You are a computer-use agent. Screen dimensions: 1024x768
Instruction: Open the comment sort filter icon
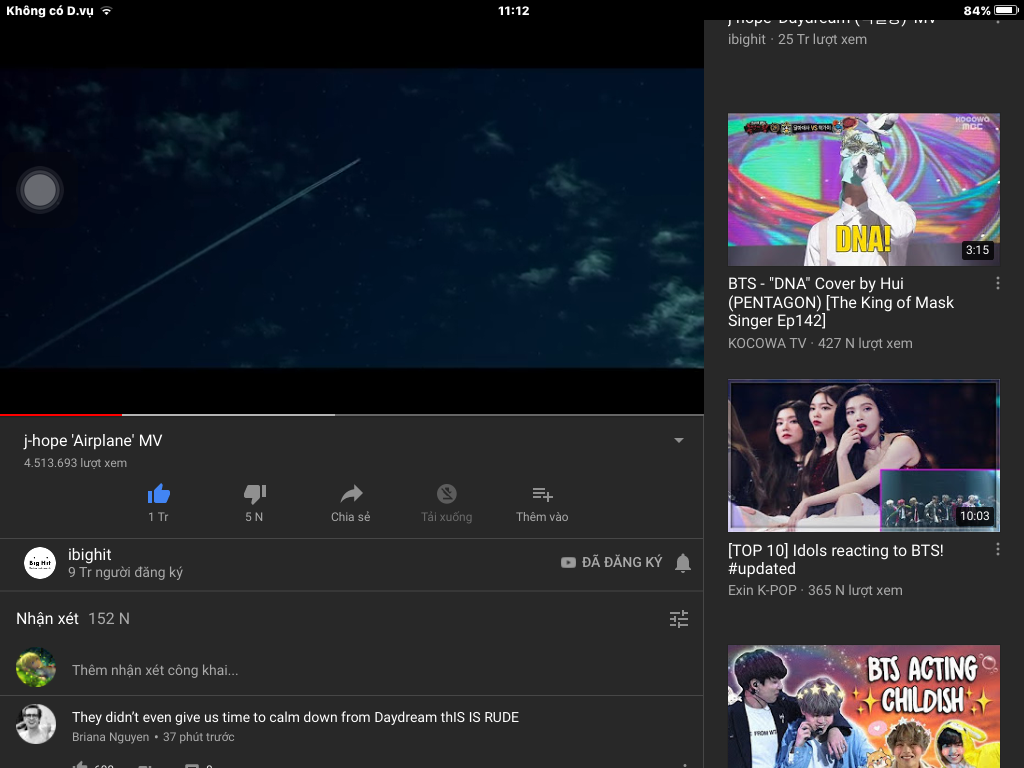tap(679, 619)
